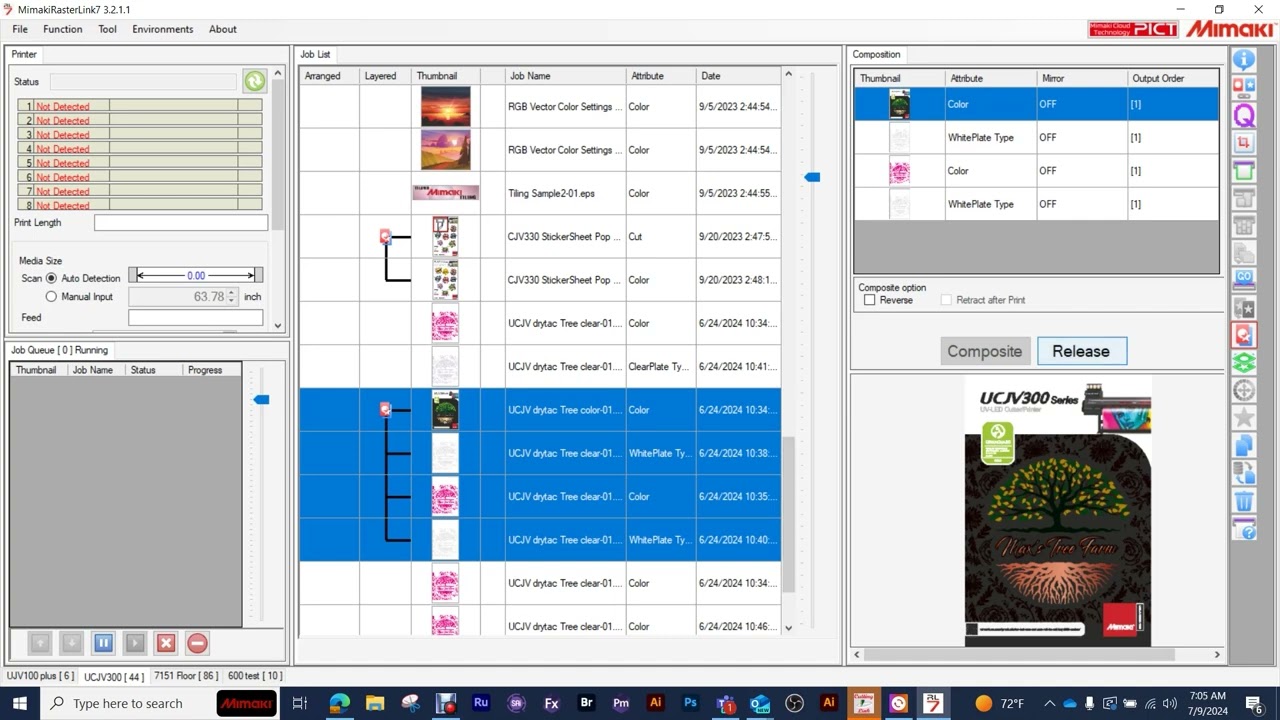Click the green refresh printer status icon
Screen dimensions: 1280x720
pos(255,81)
